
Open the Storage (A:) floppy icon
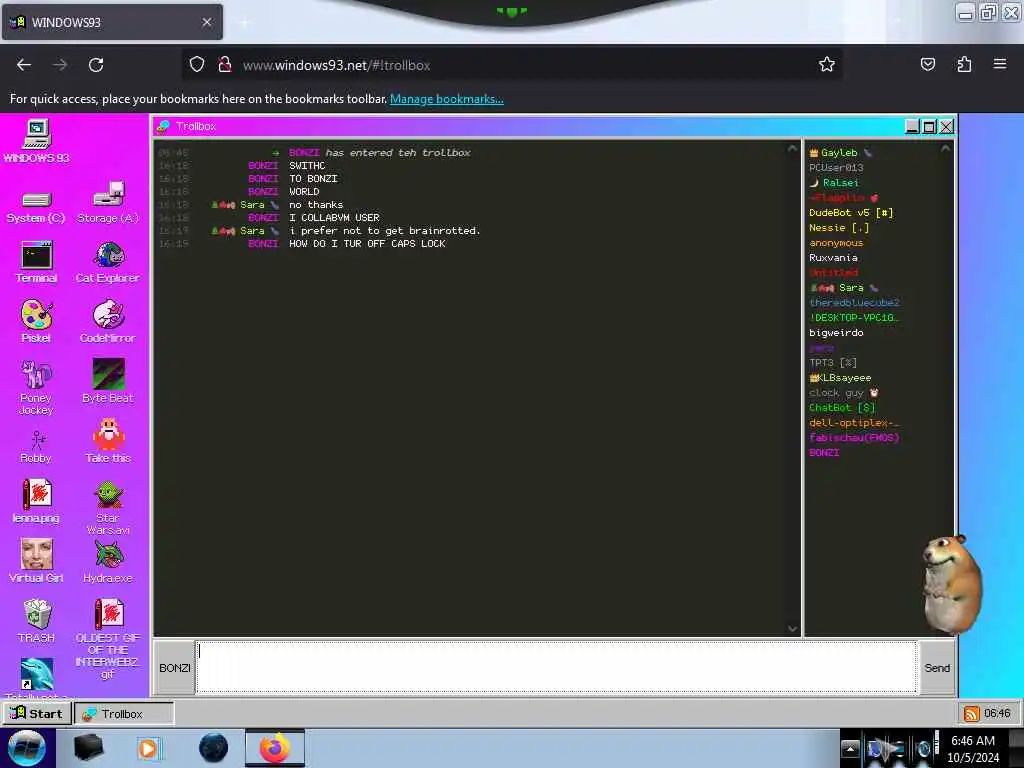click(108, 202)
